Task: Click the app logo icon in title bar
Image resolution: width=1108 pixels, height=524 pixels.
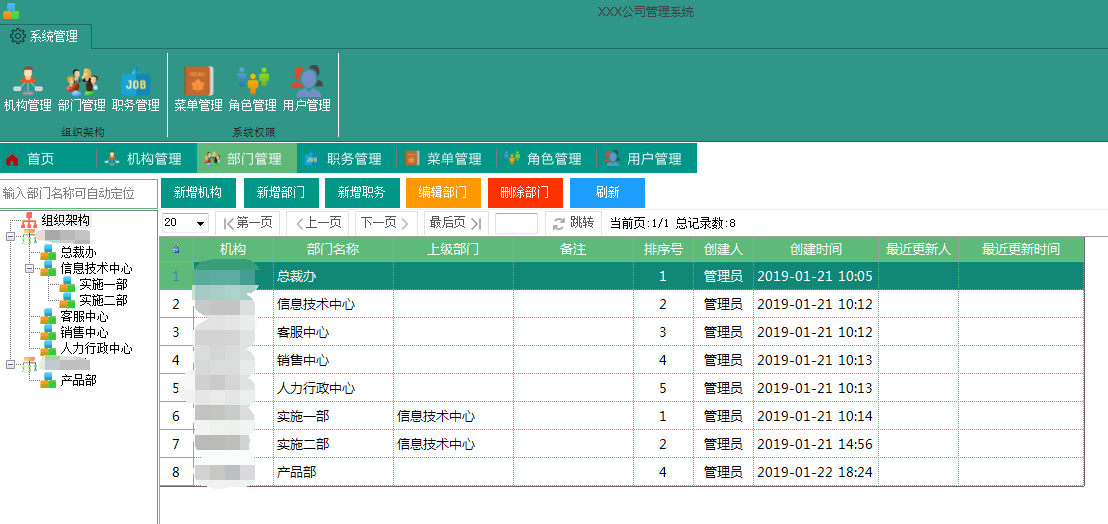Action: point(11,11)
